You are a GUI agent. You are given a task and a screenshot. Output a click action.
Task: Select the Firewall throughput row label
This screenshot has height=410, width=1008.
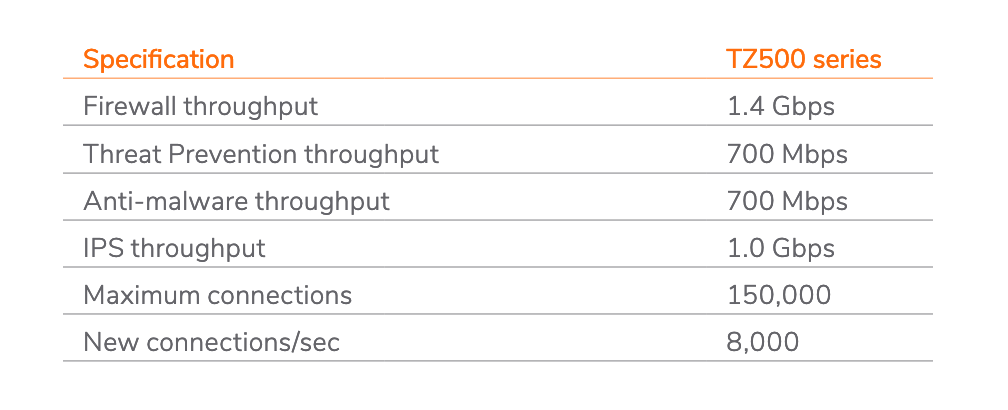tap(200, 105)
